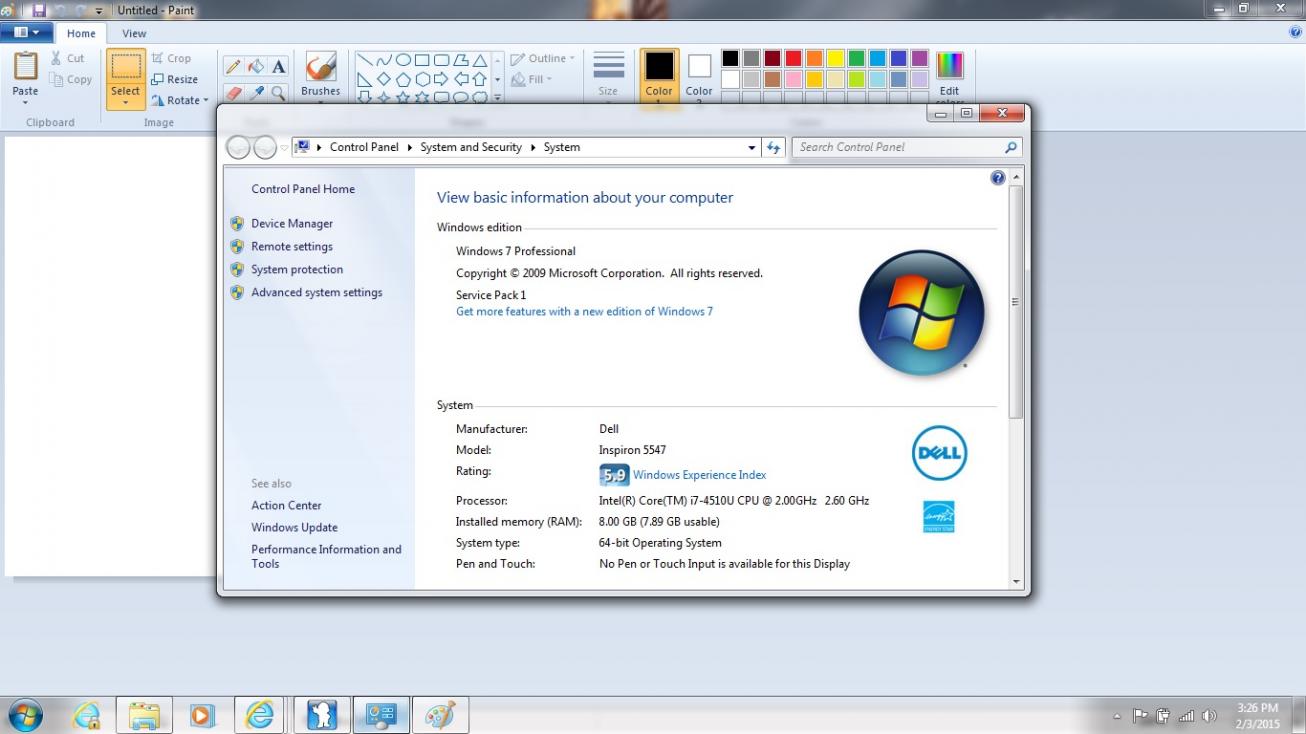The width and height of the screenshot is (1306, 734).
Task: Pick the Fill with color bucket tool
Action: [x=256, y=67]
